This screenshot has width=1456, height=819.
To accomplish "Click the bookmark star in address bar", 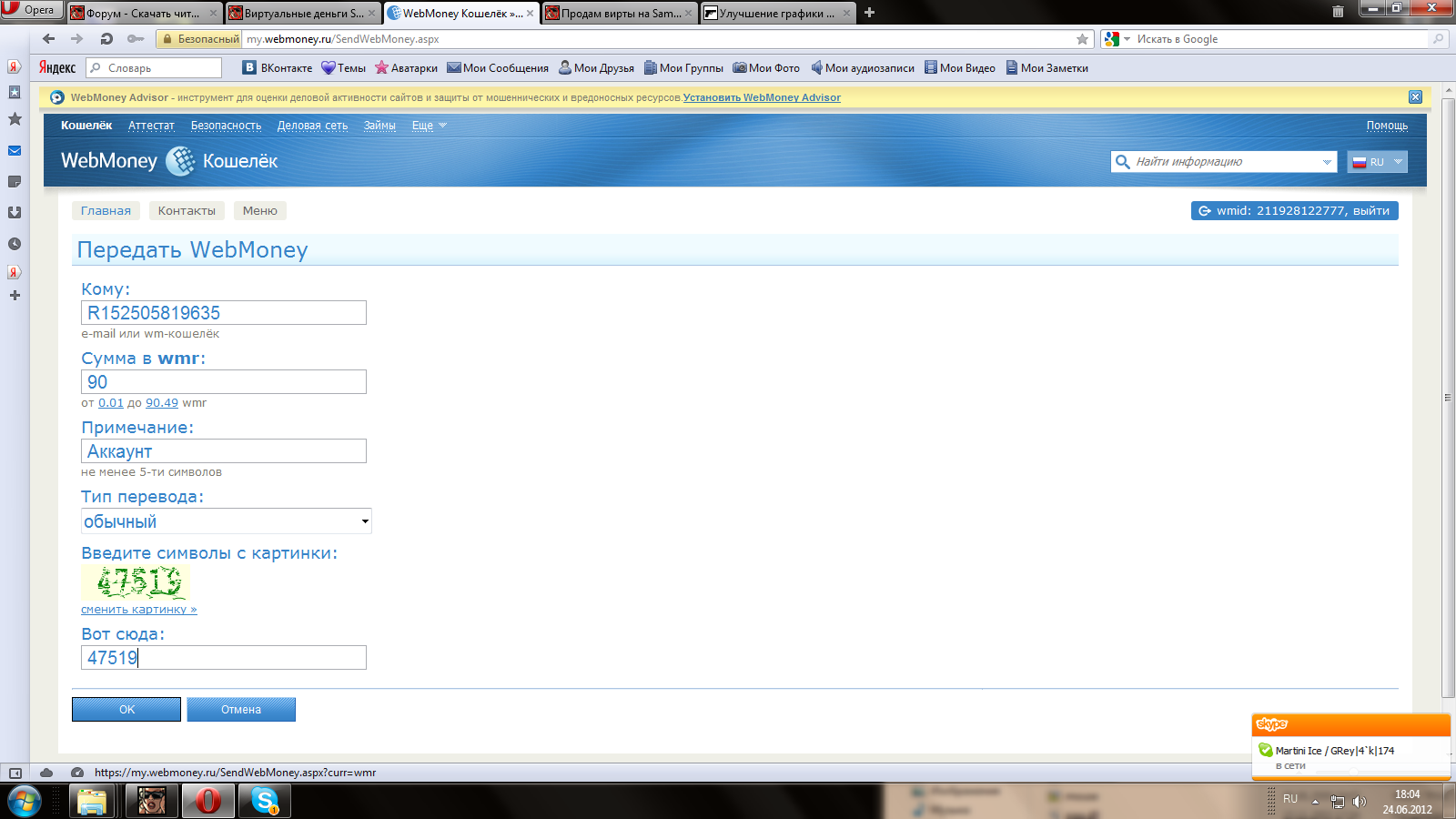I will [1082, 39].
